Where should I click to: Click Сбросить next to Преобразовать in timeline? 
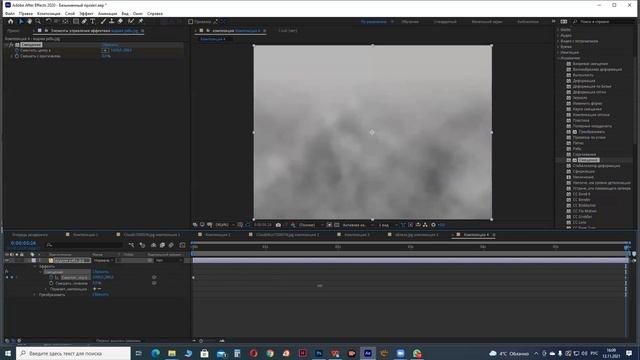click(100, 294)
